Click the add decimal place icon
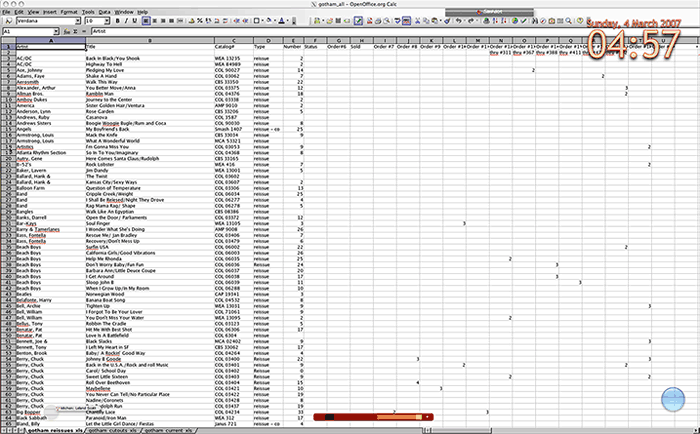Screen dimensions: 700x434 [x=217, y=21]
